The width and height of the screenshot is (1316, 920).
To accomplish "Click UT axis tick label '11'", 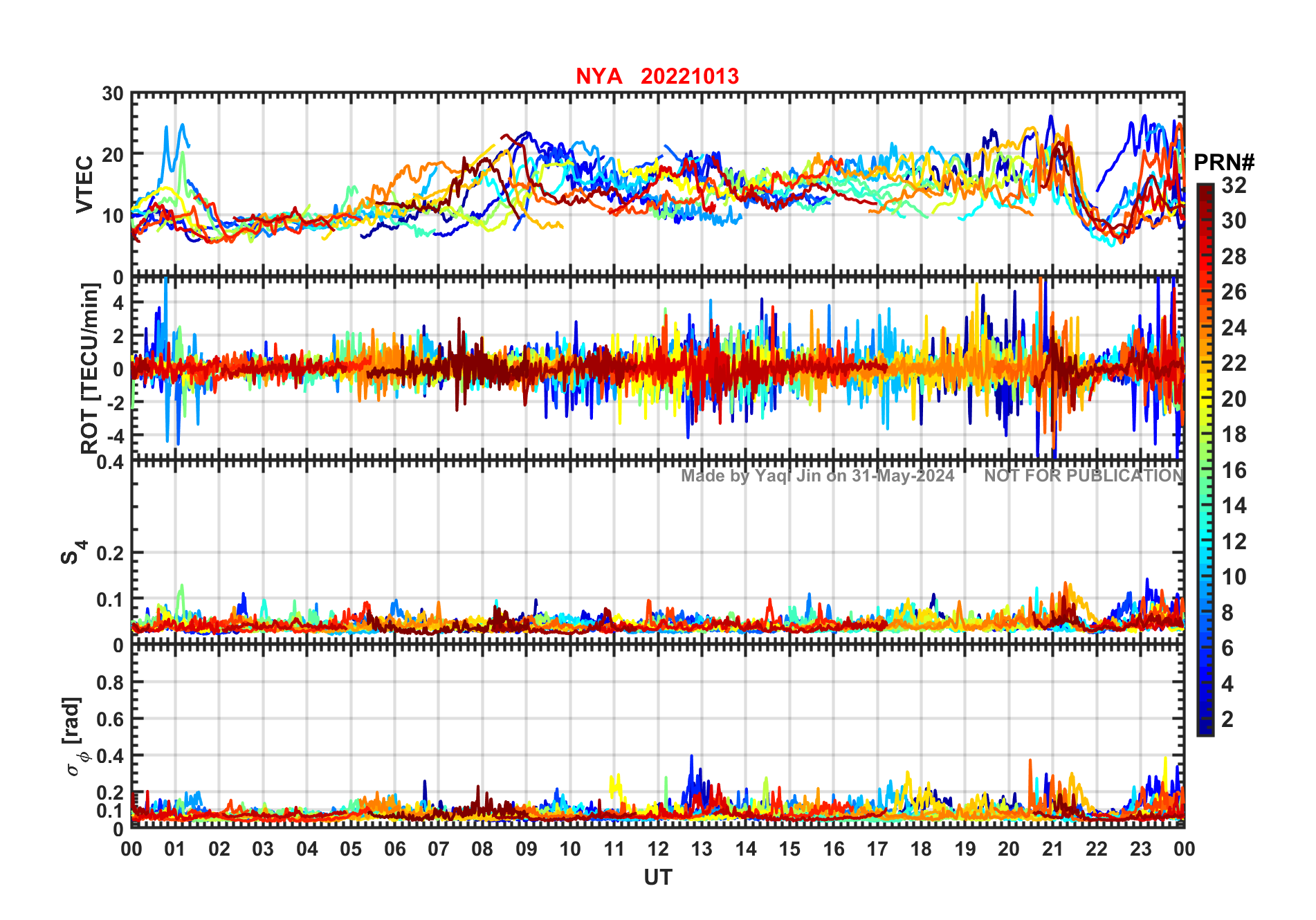I will [614, 849].
